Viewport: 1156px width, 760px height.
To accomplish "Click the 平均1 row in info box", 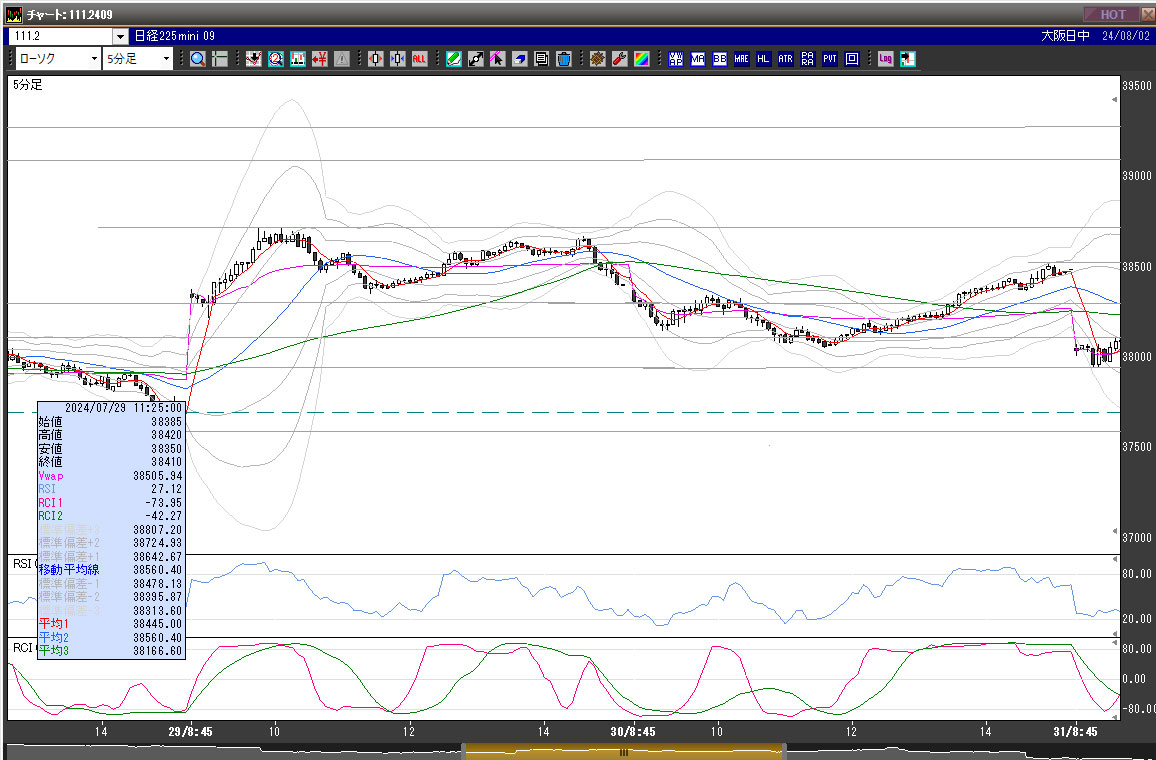I will click(111, 624).
